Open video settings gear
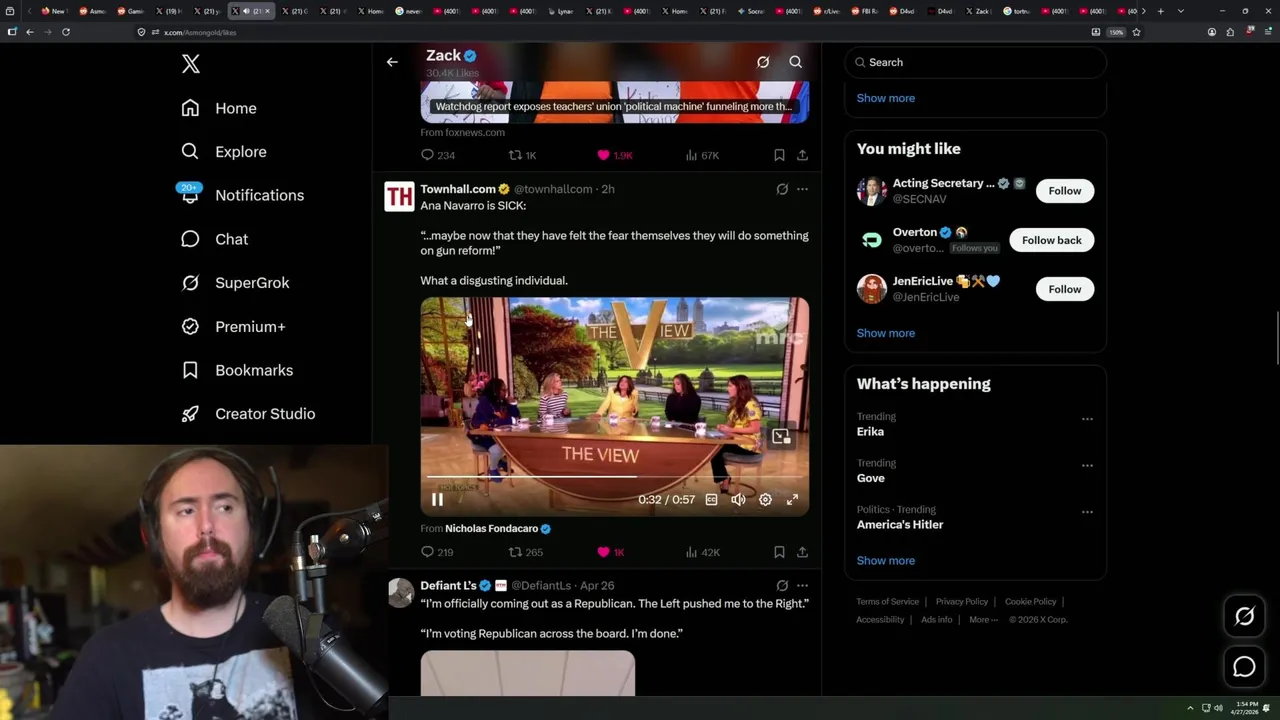 tap(765, 499)
